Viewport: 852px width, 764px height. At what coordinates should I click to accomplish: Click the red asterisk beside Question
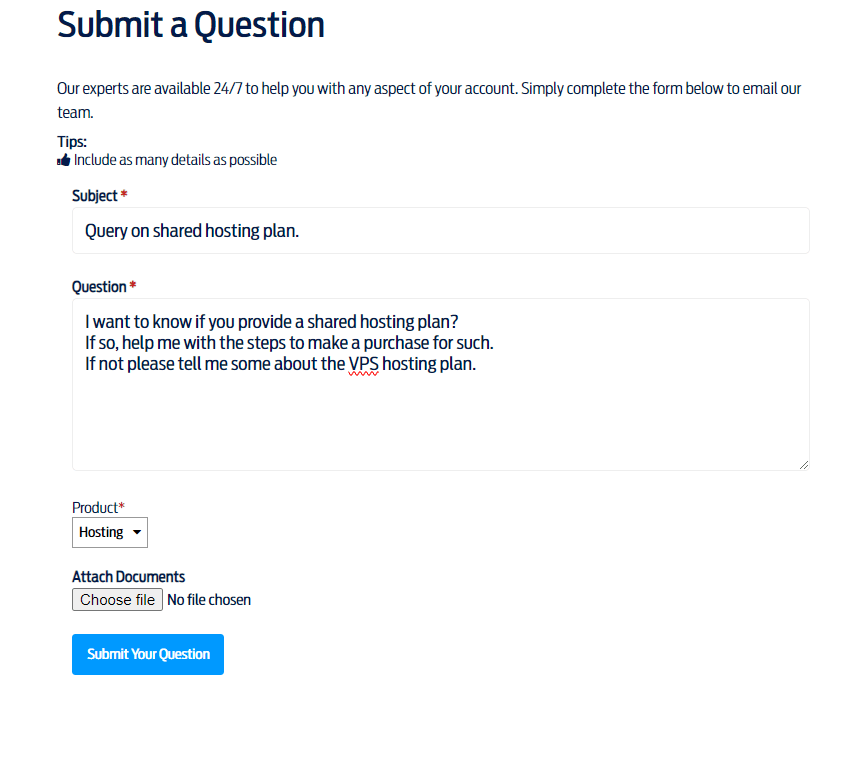pyautogui.click(x=134, y=286)
